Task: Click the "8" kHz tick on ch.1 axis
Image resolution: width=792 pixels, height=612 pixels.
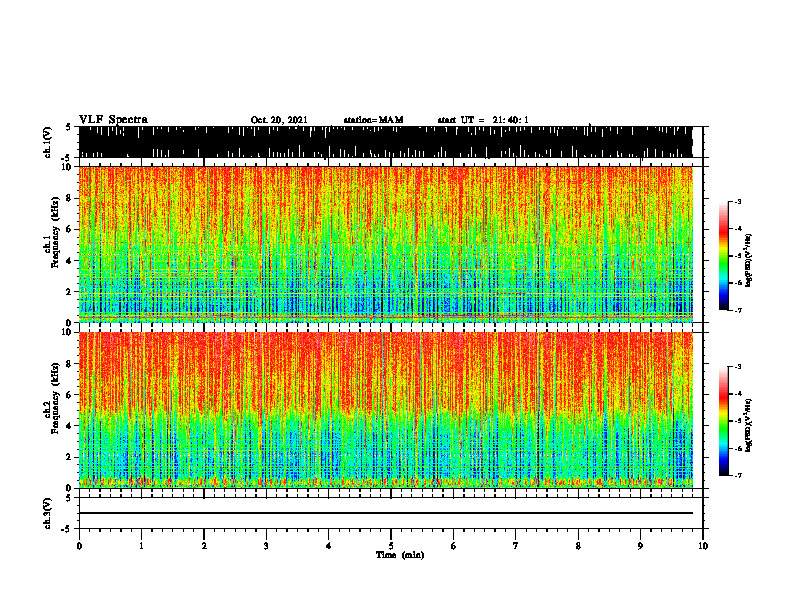Action: (70, 198)
